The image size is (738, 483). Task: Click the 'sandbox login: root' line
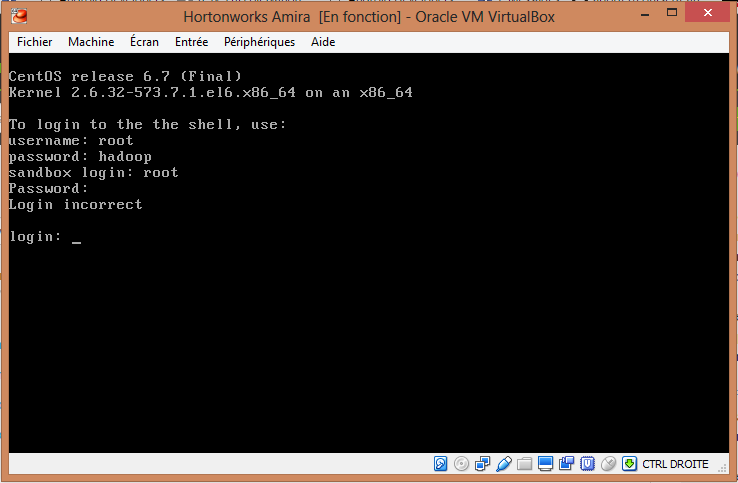tap(94, 173)
